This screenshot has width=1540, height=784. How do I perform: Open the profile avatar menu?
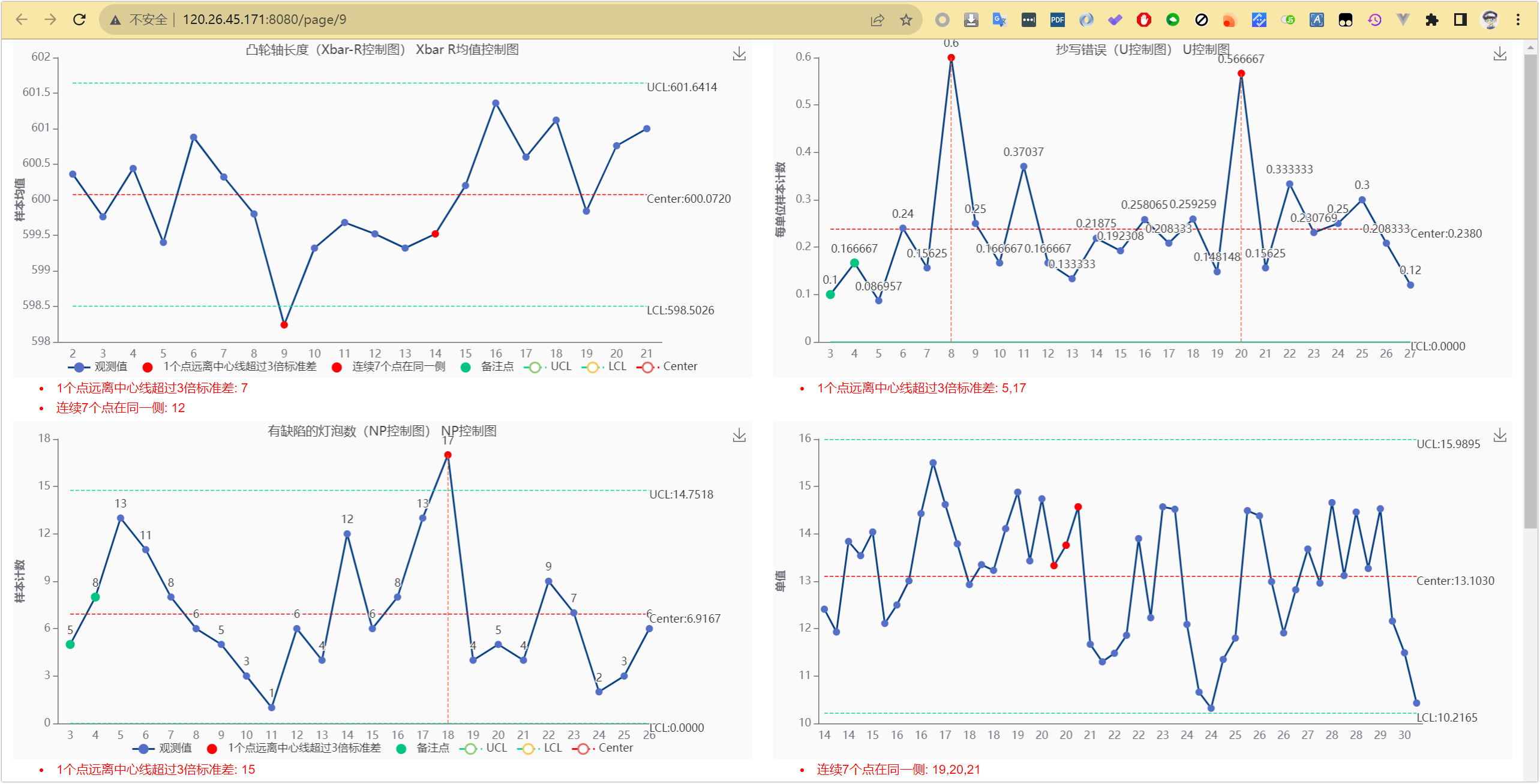[1490, 20]
